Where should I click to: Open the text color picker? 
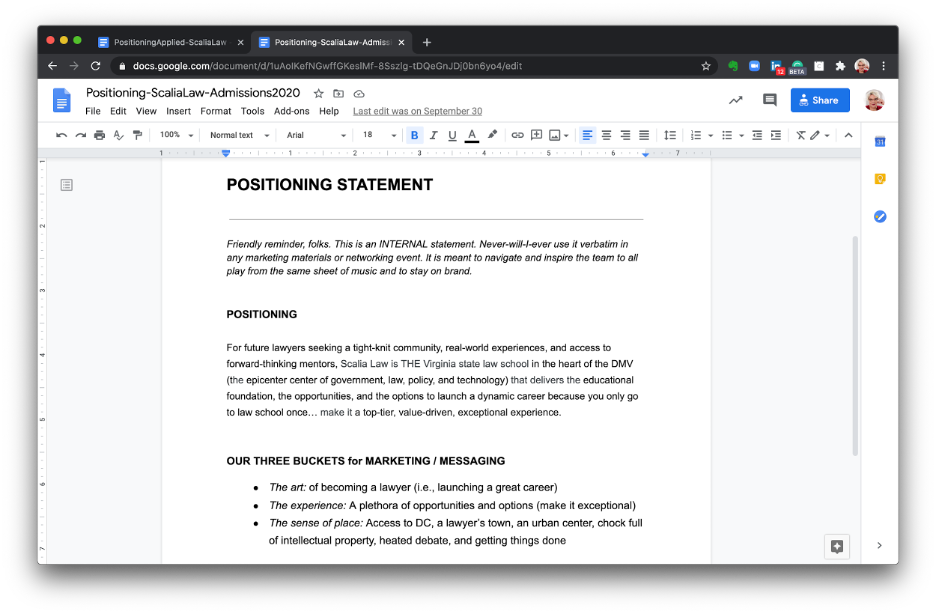tap(472, 135)
